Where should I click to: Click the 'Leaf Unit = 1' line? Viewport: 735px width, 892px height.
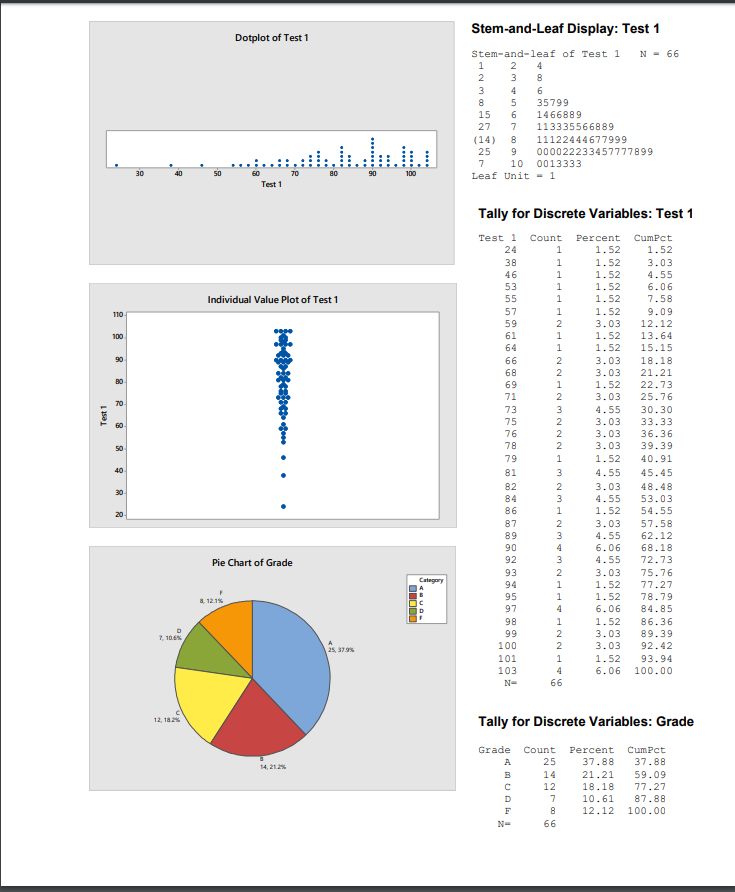(513, 176)
